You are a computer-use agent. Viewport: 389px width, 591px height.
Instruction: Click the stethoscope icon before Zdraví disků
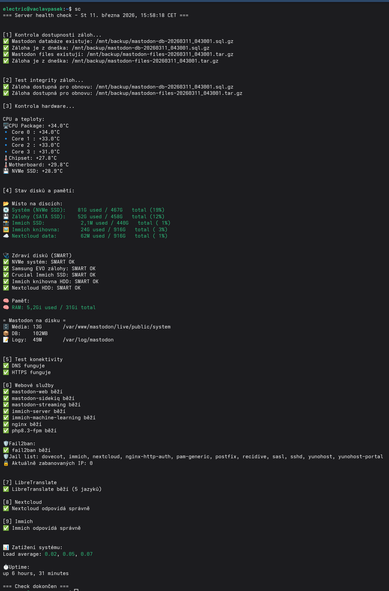[6, 256]
